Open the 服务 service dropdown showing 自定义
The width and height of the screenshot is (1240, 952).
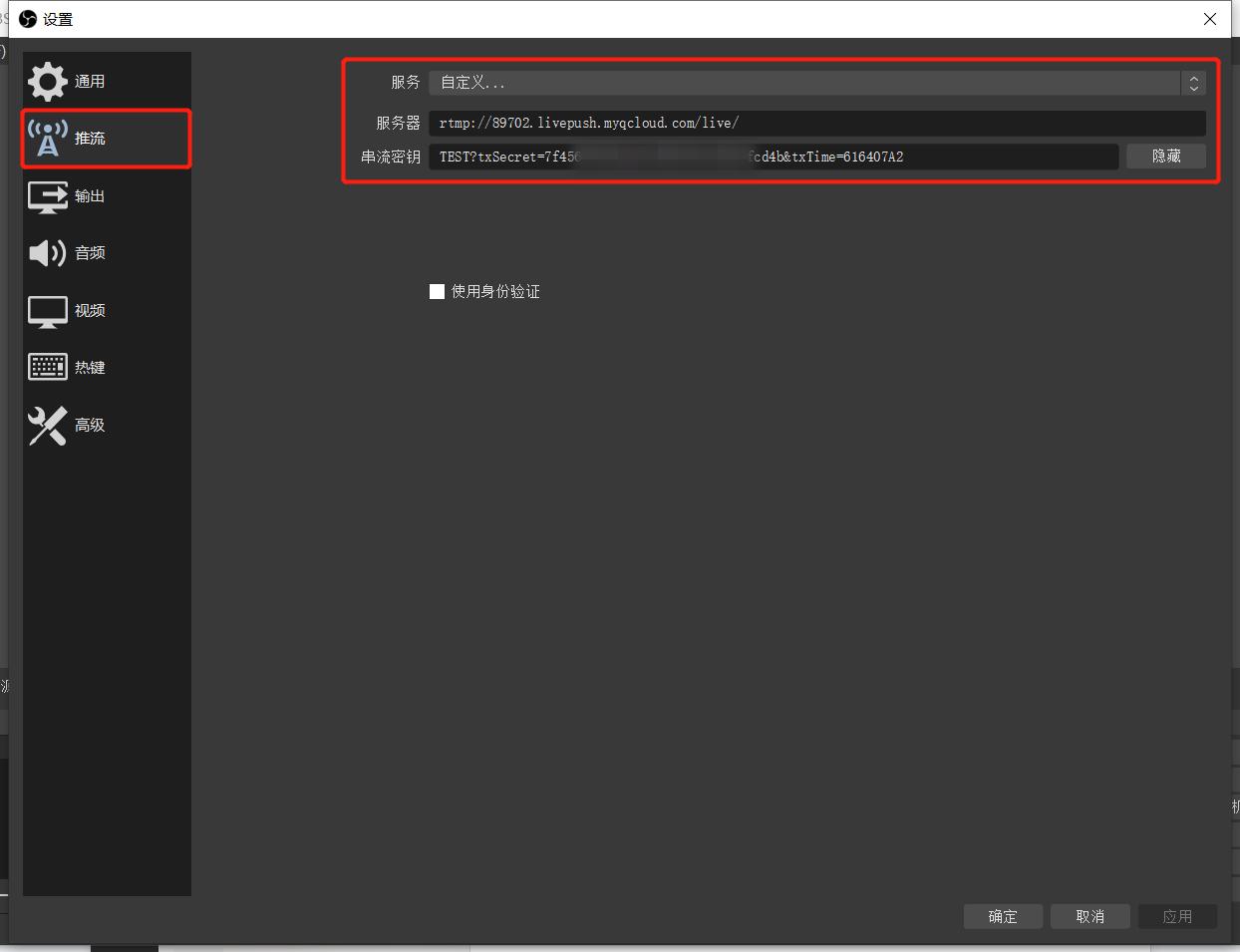coord(817,83)
